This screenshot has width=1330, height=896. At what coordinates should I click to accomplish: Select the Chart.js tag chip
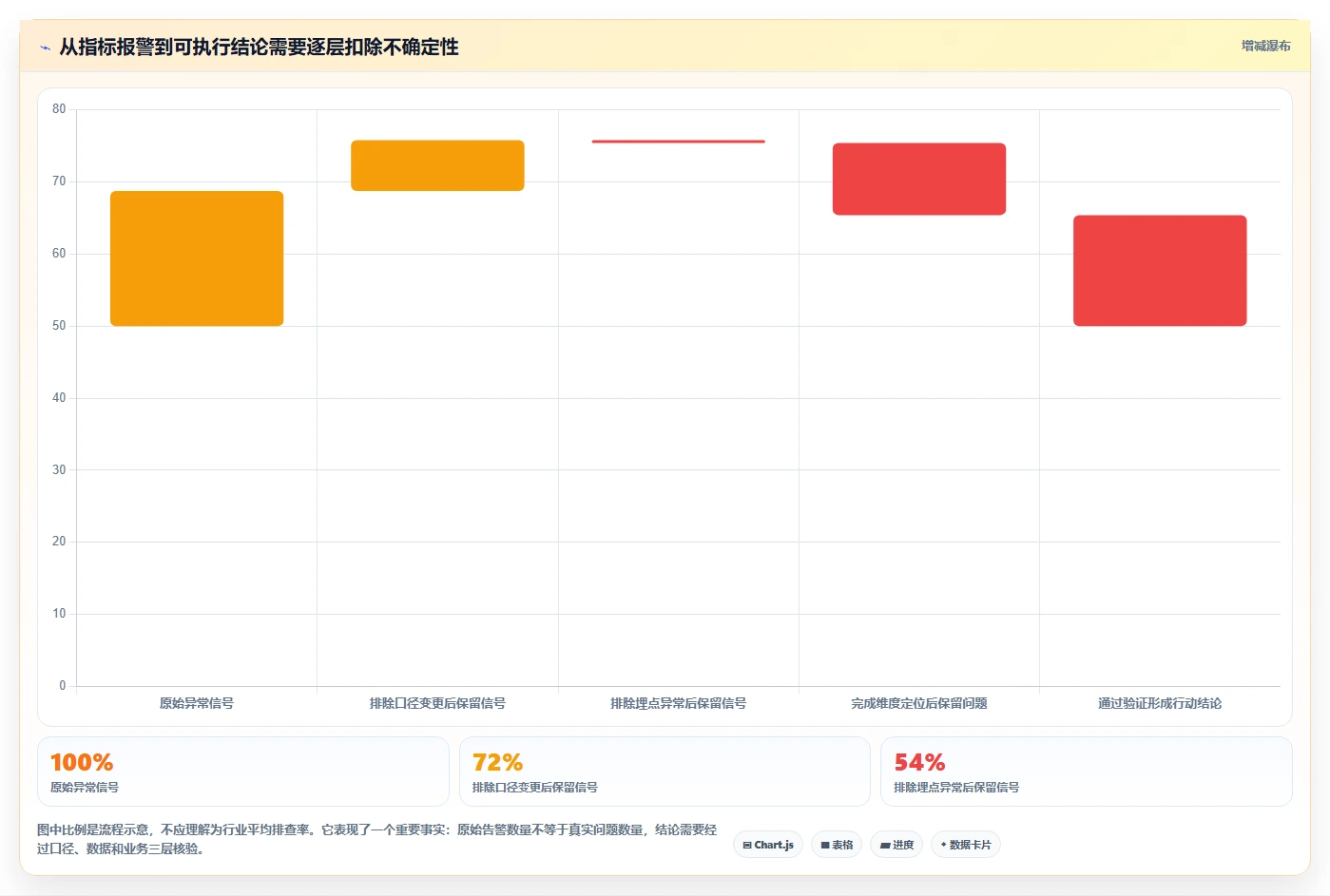(x=768, y=845)
